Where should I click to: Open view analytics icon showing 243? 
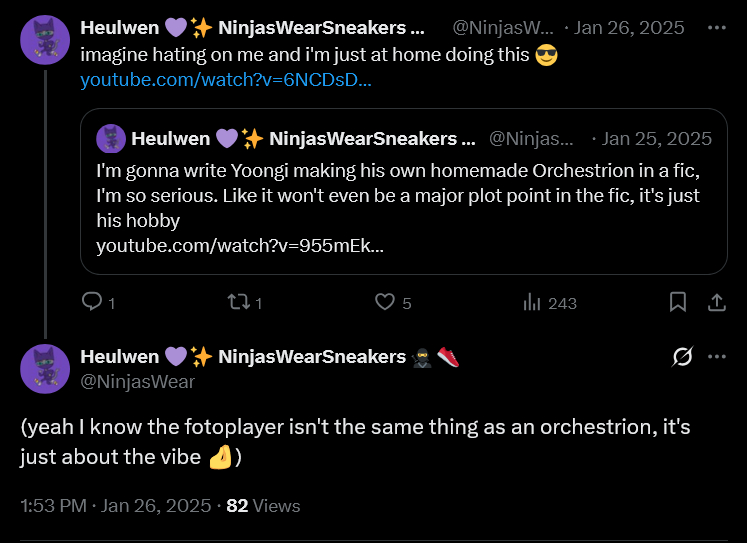pyautogui.click(x=532, y=302)
